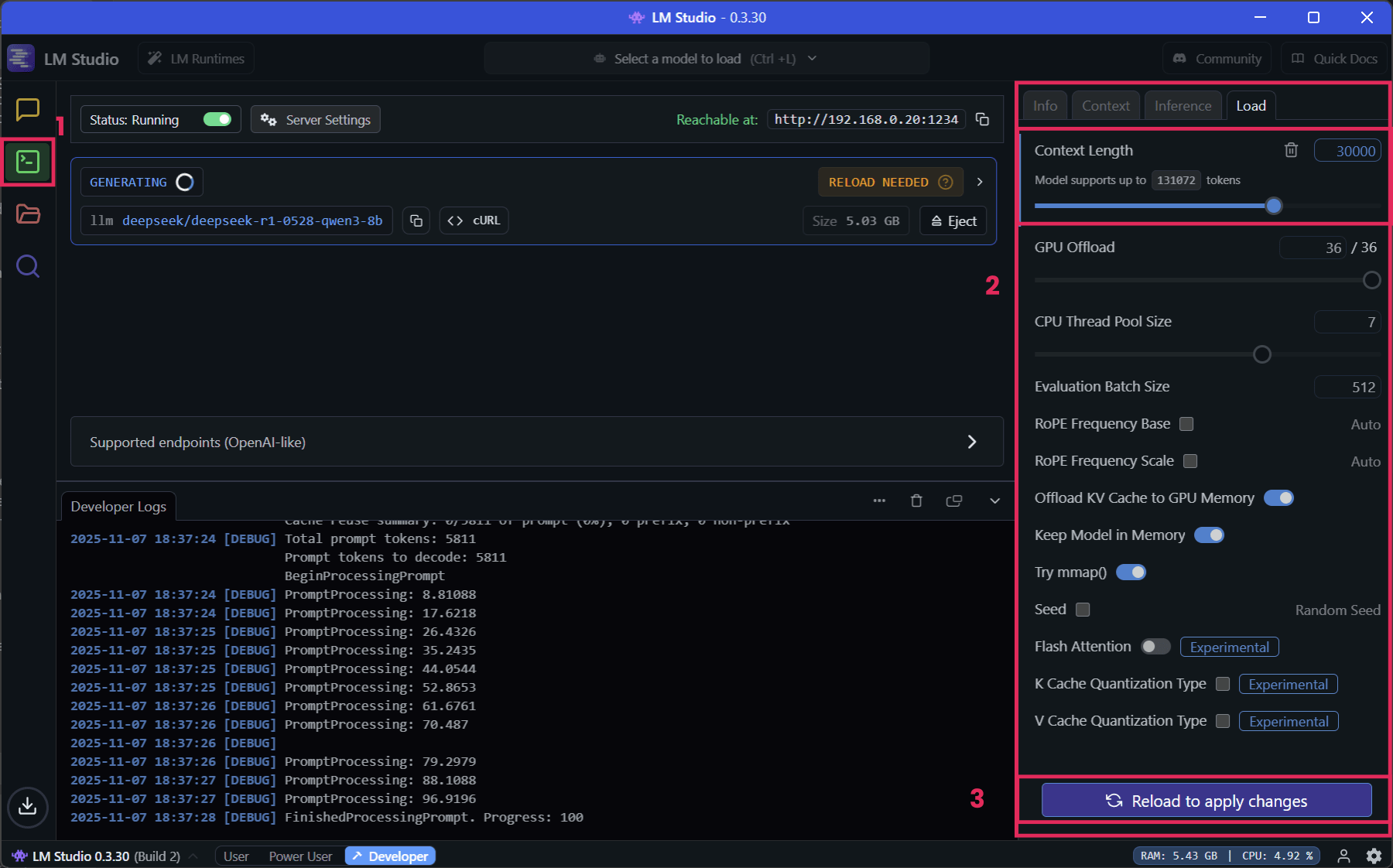Open the Downloads icon at bottom left
The image size is (1393, 868).
[x=28, y=806]
